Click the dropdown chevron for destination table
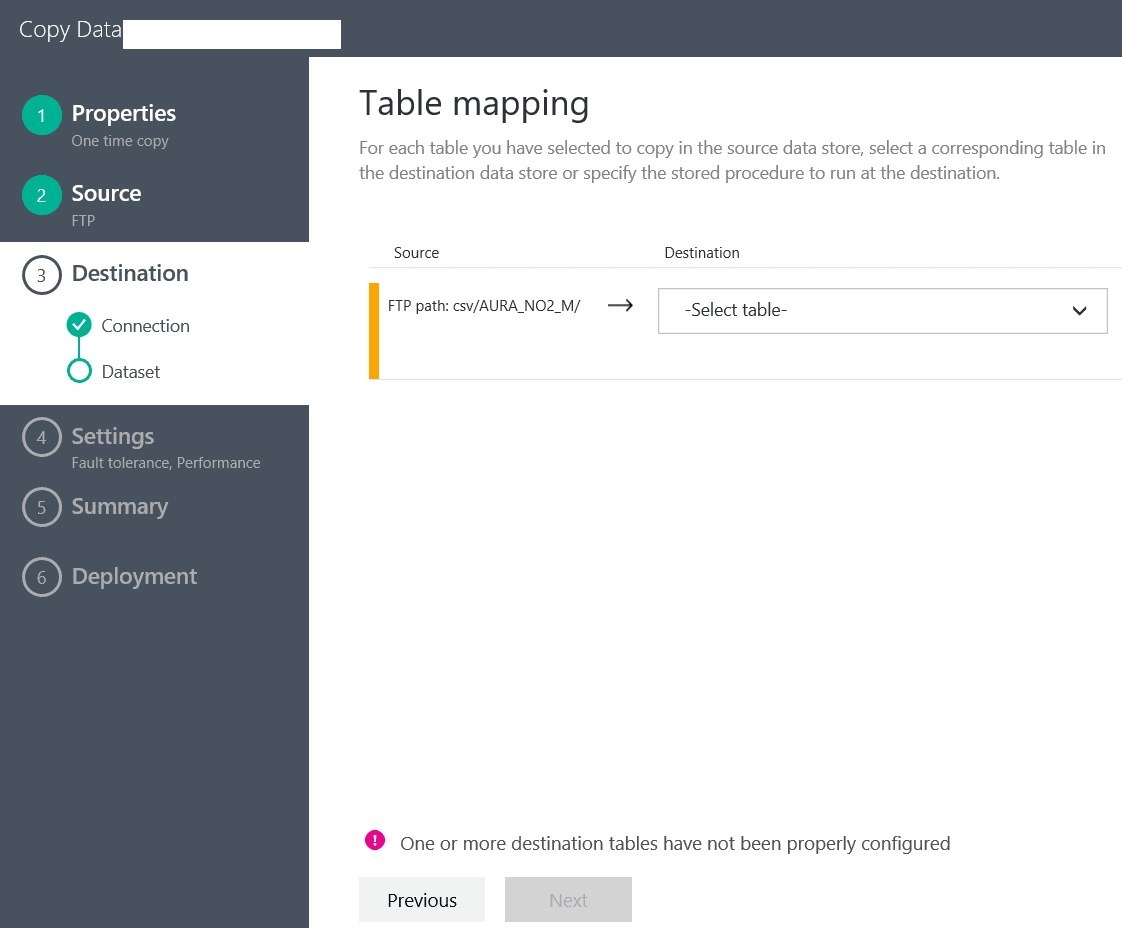 tap(1079, 311)
